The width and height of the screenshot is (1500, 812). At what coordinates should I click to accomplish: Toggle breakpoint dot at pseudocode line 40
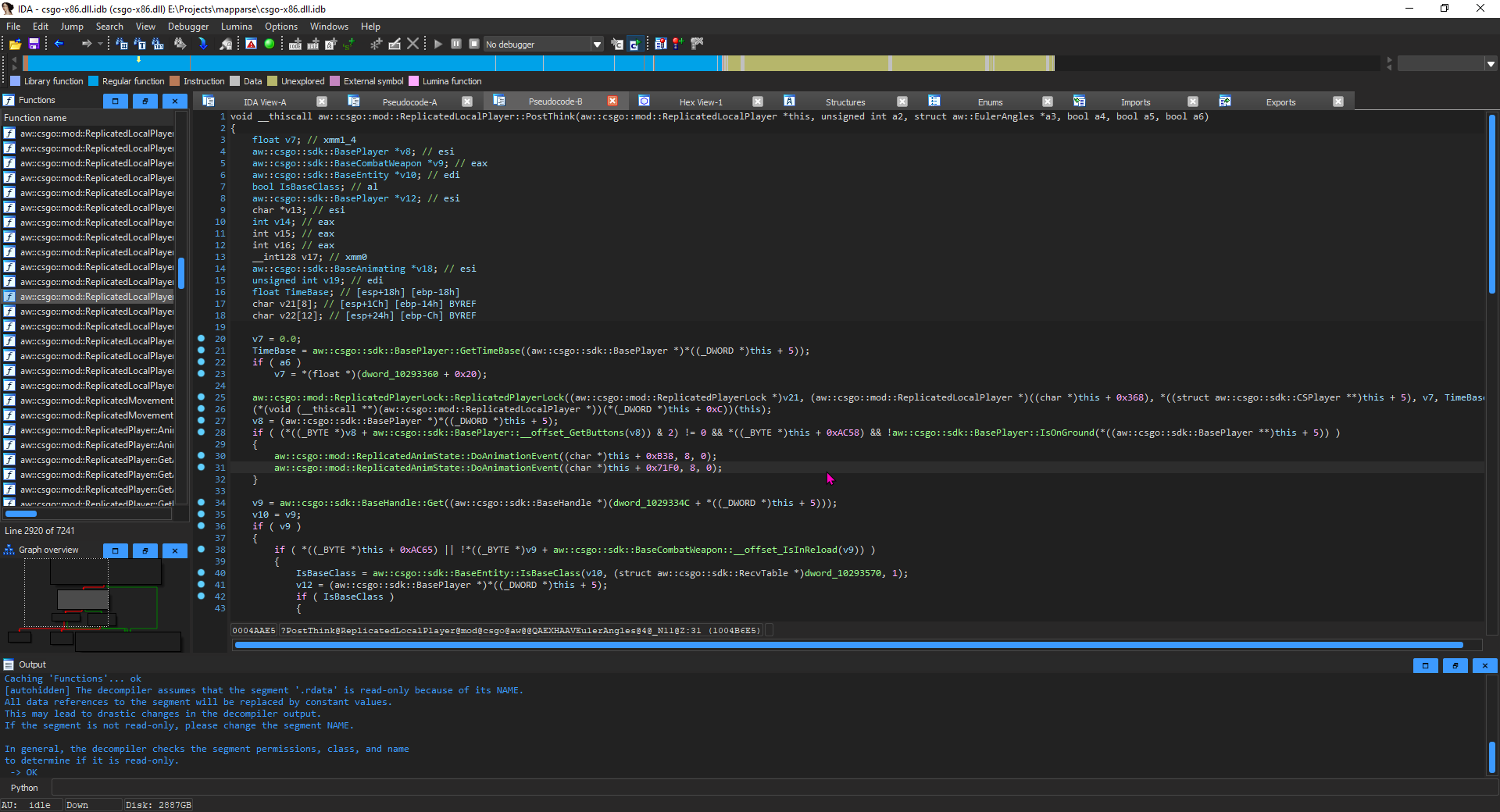(x=201, y=573)
